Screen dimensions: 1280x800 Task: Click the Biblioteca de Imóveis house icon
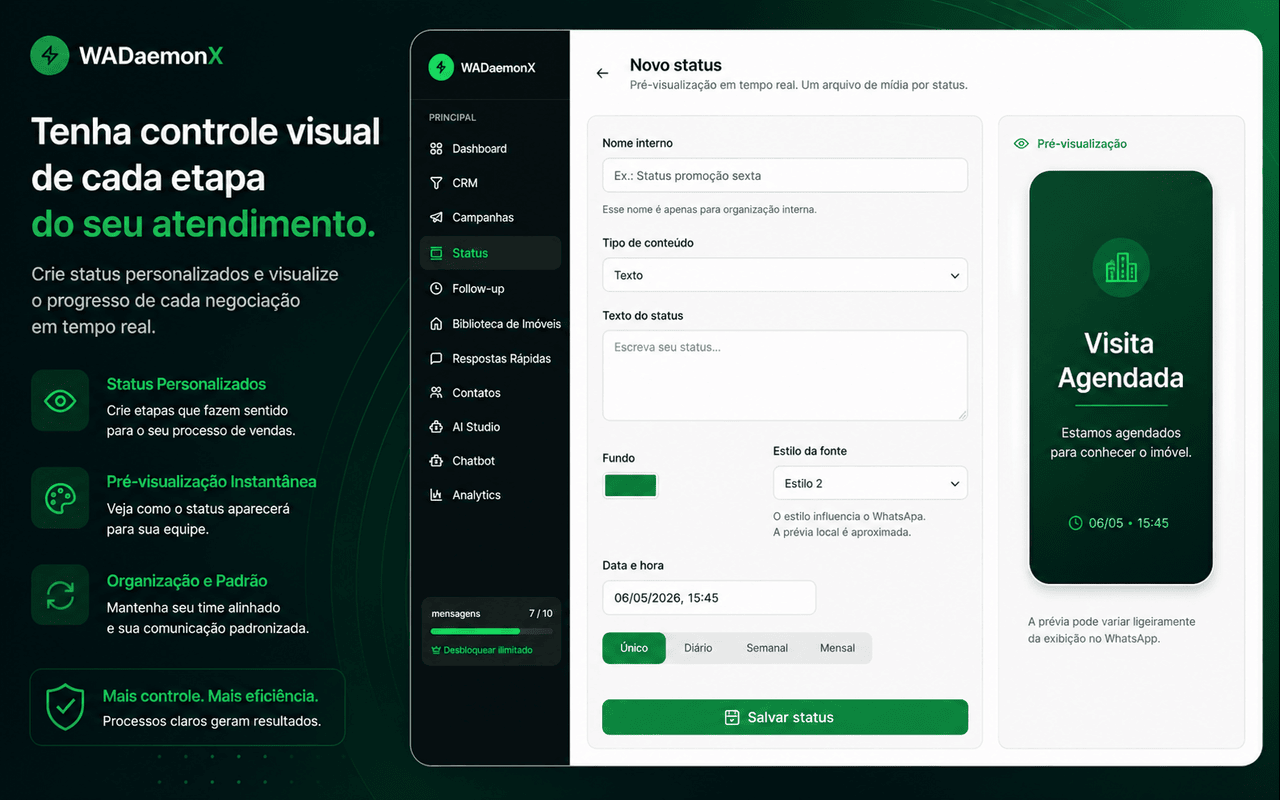tap(436, 324)
